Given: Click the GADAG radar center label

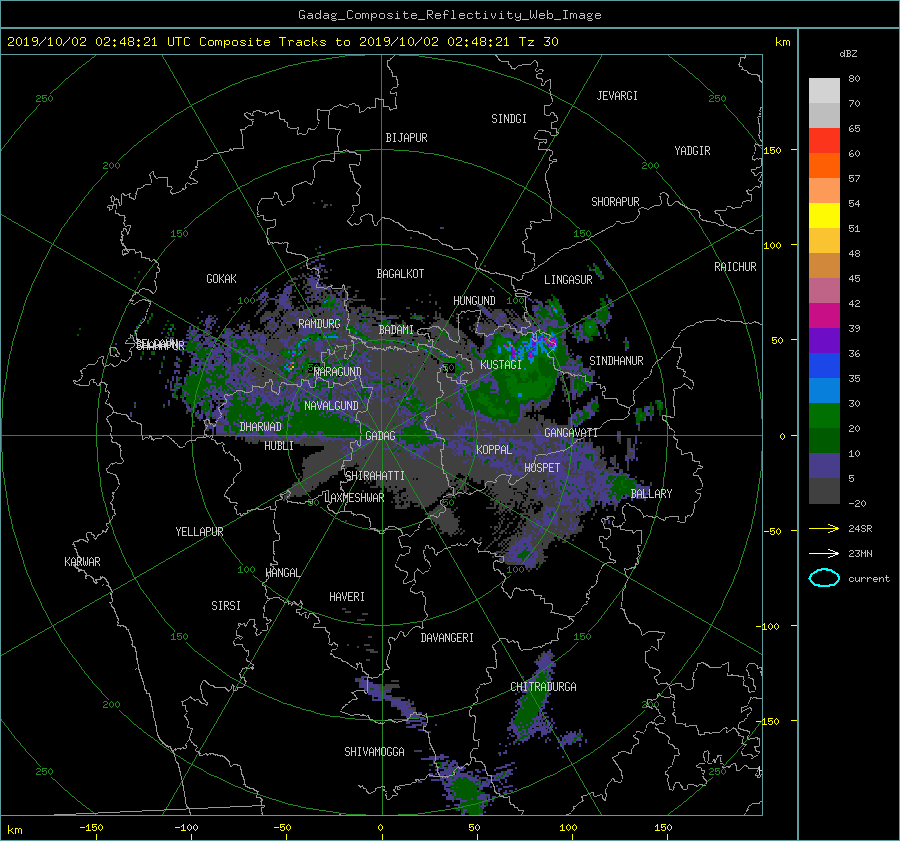Looking at the screenshot, I should [x=380, y=436].
